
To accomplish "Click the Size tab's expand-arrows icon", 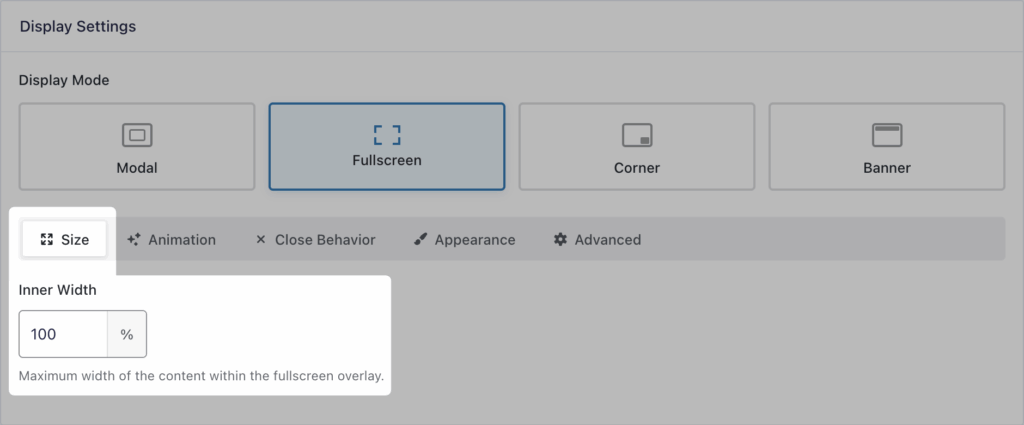I will [46, 240].
